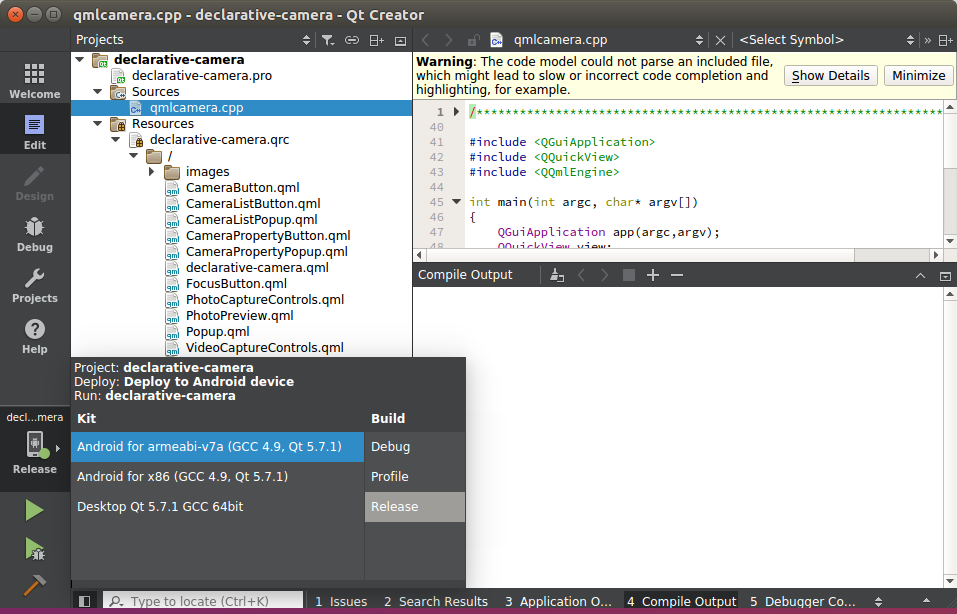Unfold the comment block at line 1
957x614 pixels.
(x=456, y=112)
